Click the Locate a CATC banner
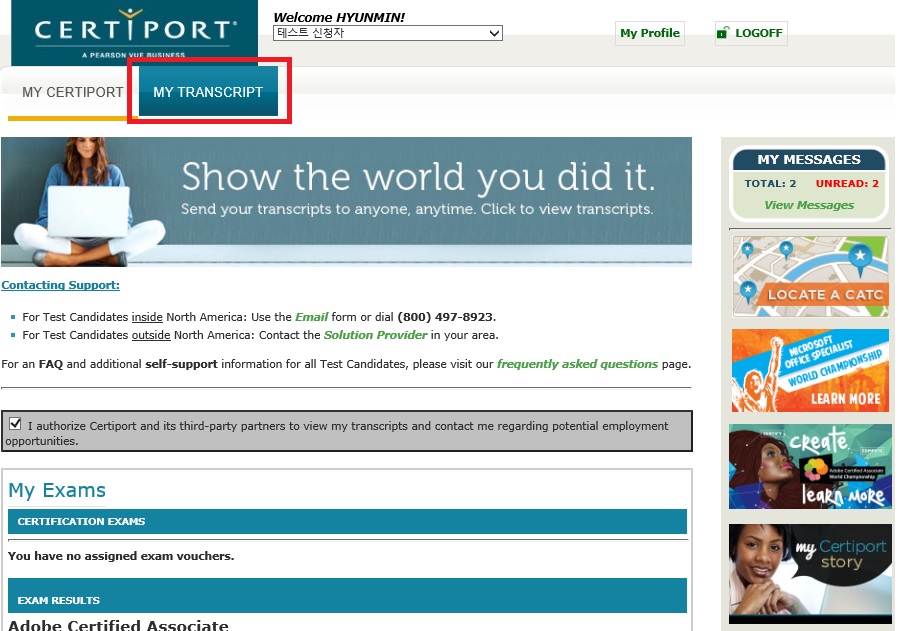Image resolution: width=899 pixels, height=631 pixels. [810, 277]
